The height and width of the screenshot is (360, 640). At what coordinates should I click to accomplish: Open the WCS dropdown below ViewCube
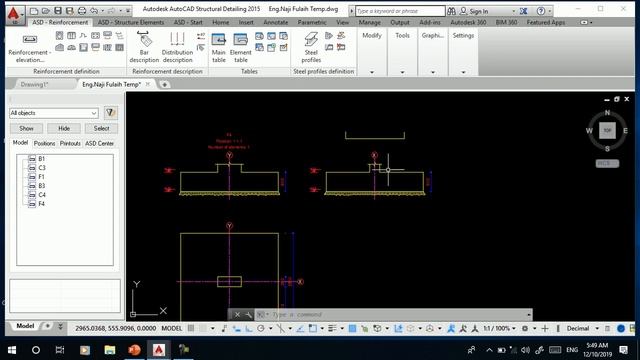[x=607, y=163]
